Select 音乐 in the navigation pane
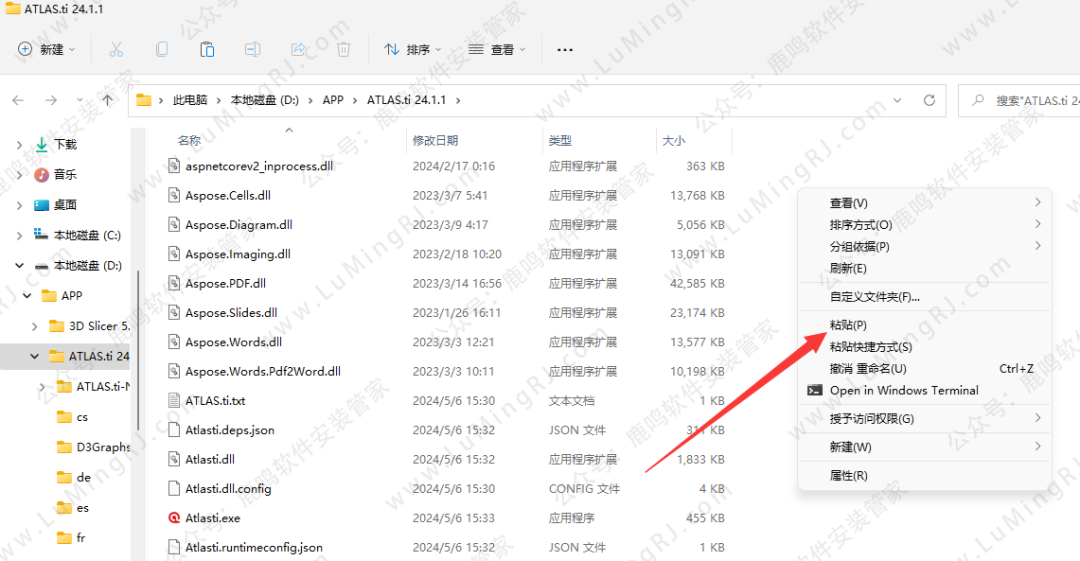The height and width of the screenshot is (561, 1080). (65, 174)
